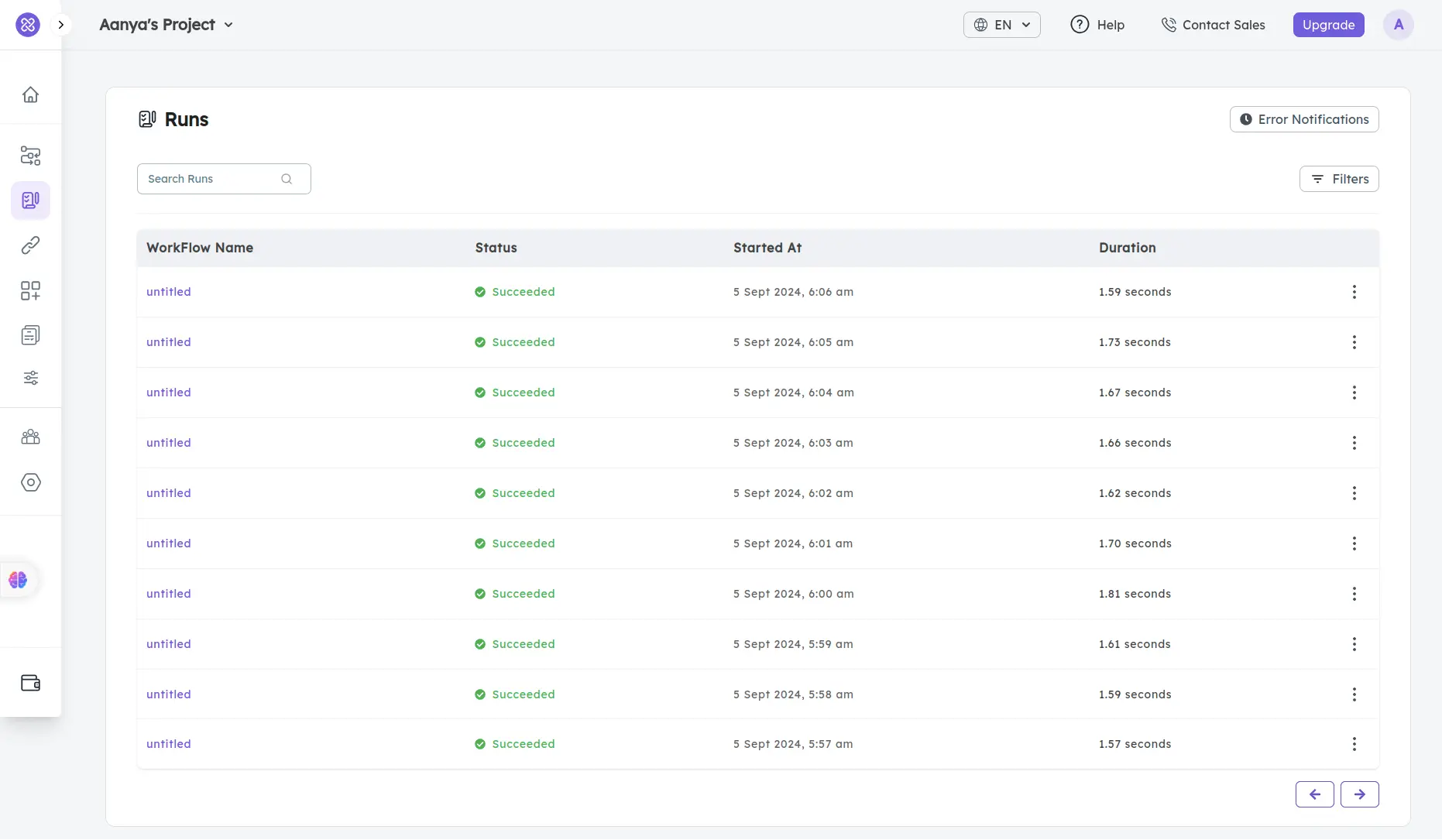
Task: Open the untitled workflow run from 6:06 am
Action: point(168,292)
